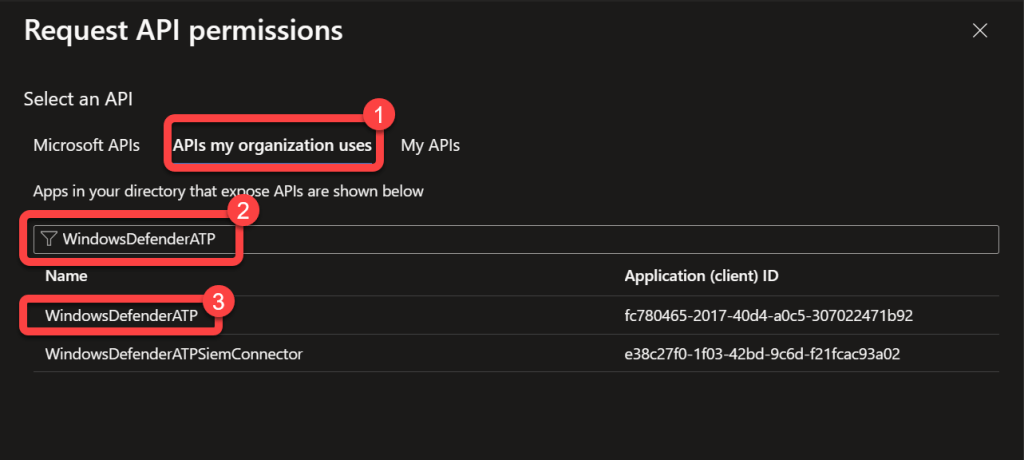Viewport: 1024px width, 460px height.
Task: Switch to the Microsoft APIs tab
Action: (x=86, y=145)
